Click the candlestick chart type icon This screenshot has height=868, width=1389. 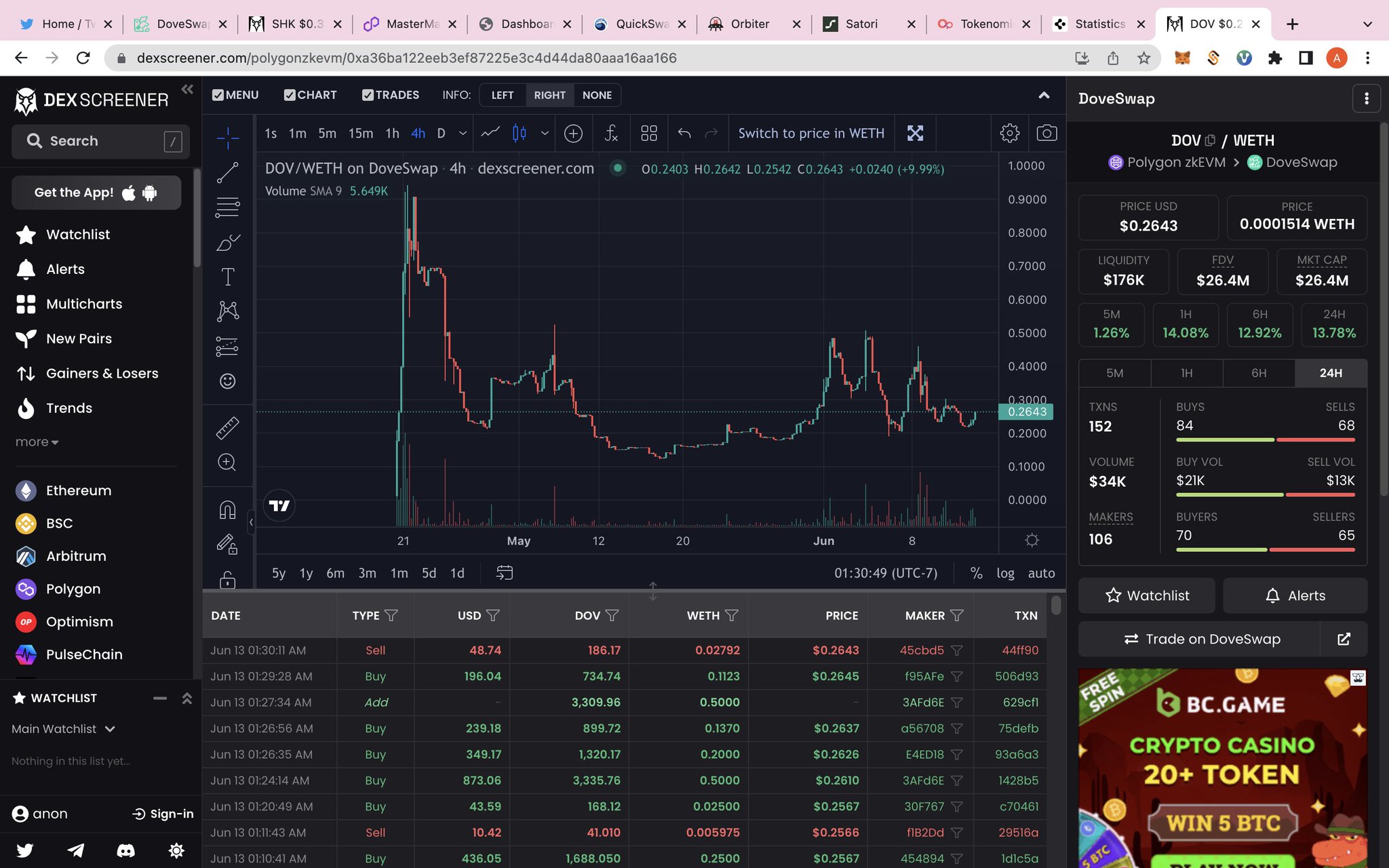(519, 133)
